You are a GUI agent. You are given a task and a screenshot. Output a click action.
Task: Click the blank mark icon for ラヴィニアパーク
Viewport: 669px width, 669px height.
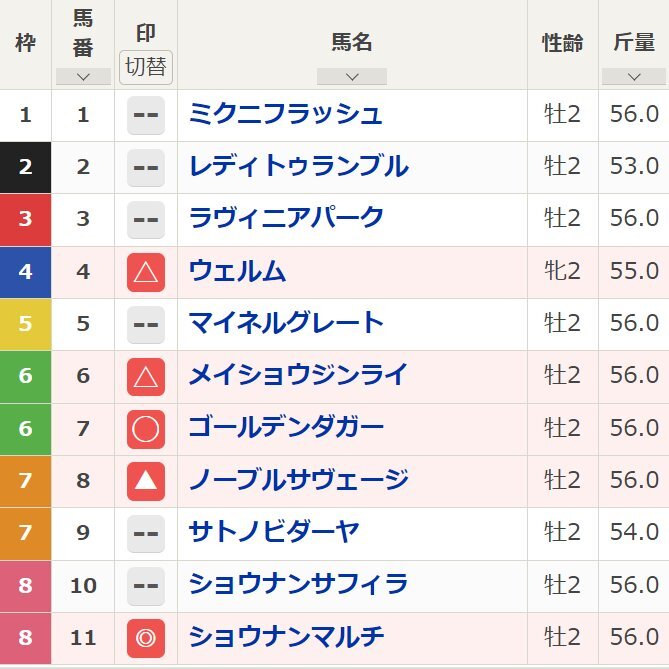pyautogui.click(x=146, y=219)
